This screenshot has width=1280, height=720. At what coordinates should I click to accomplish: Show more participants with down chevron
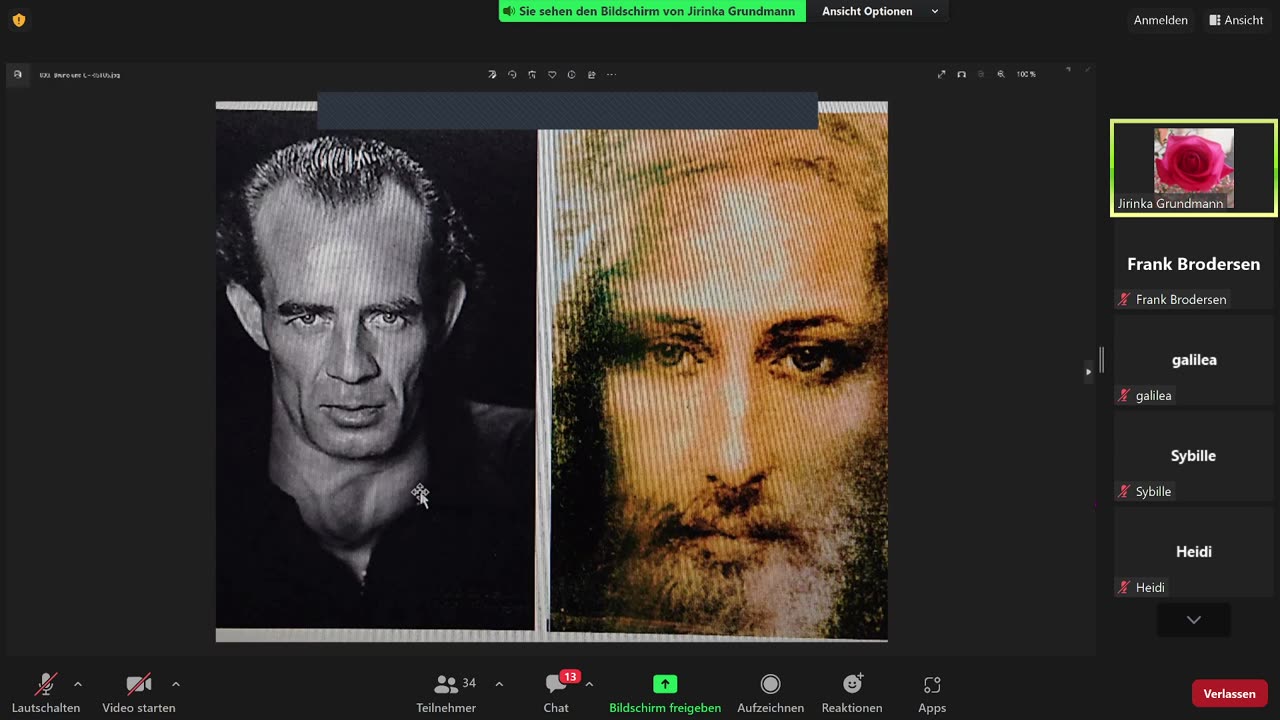pyautogui.click(x=1194, y=620)
